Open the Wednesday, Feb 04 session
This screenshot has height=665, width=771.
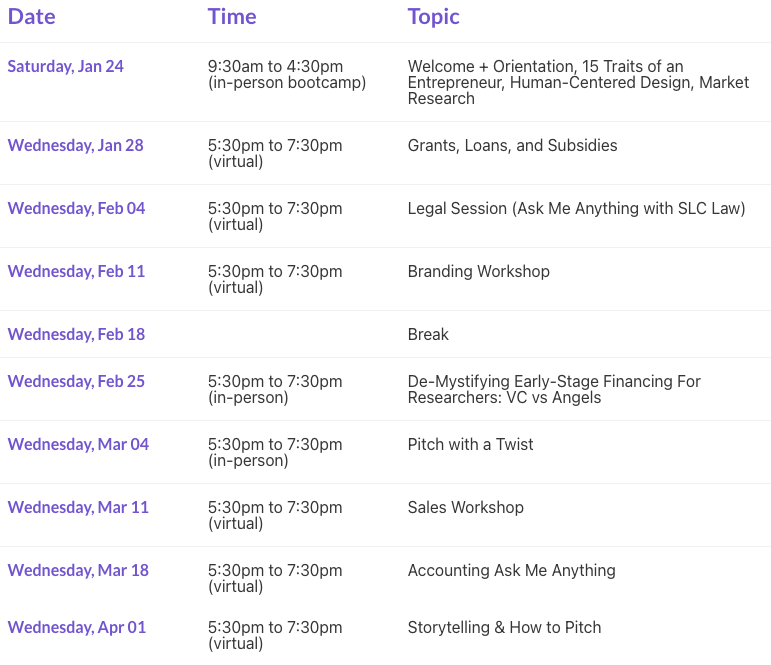point(76,209)
